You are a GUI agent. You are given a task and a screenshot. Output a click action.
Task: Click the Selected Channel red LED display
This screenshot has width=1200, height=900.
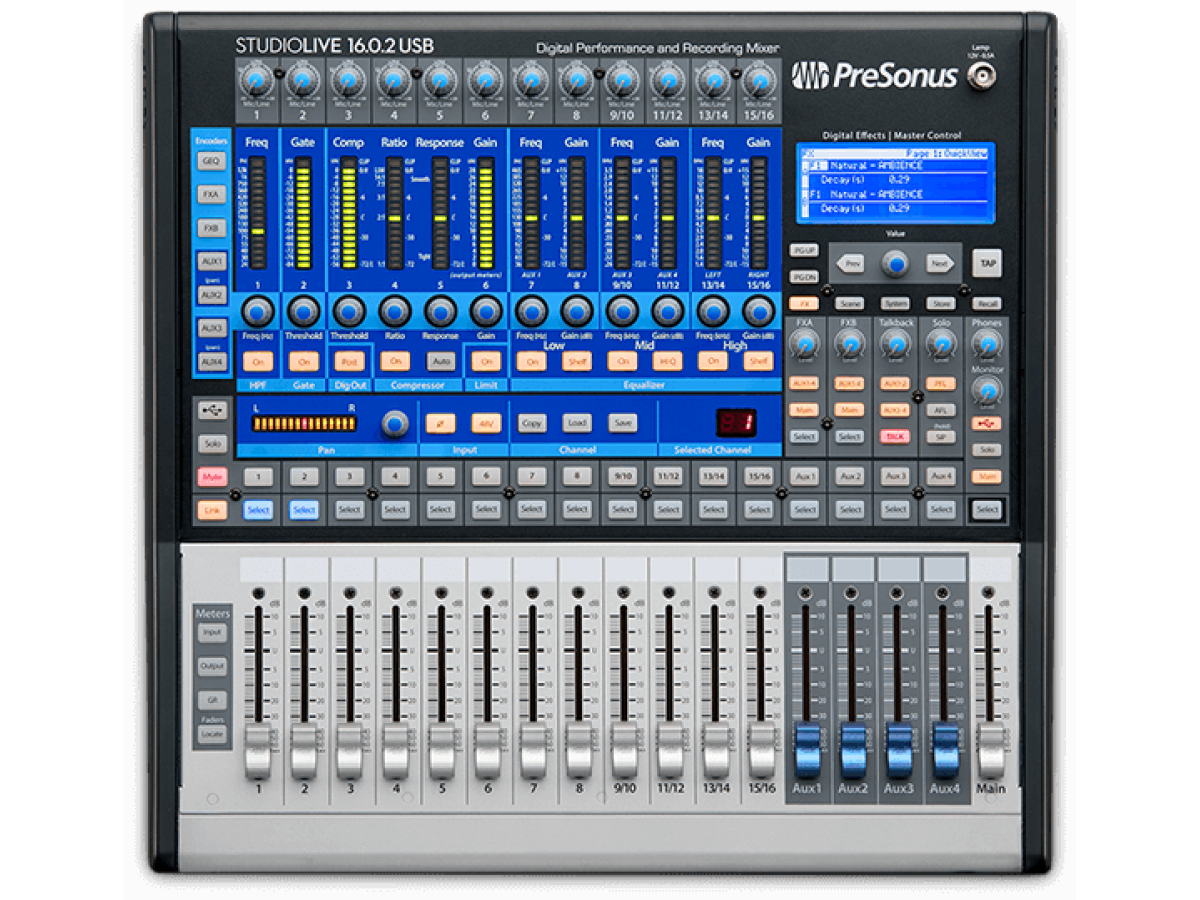(735, 423)
